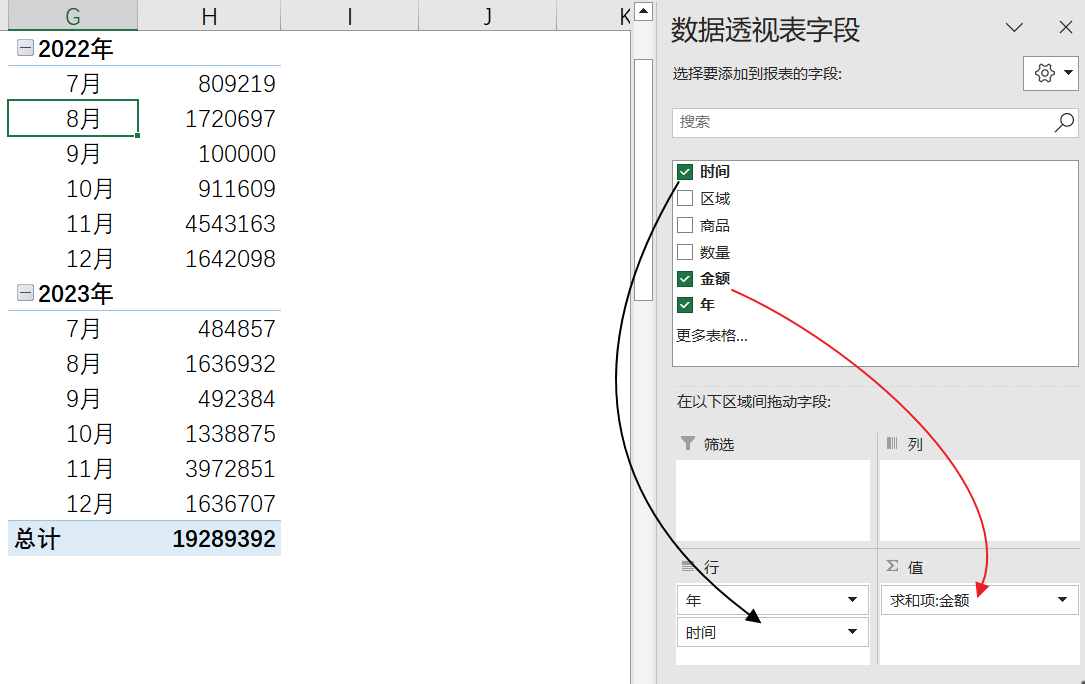Select value cell 484857
Image resolution: width=1085 pixels, height=684 pixels.
pos(210,329)
